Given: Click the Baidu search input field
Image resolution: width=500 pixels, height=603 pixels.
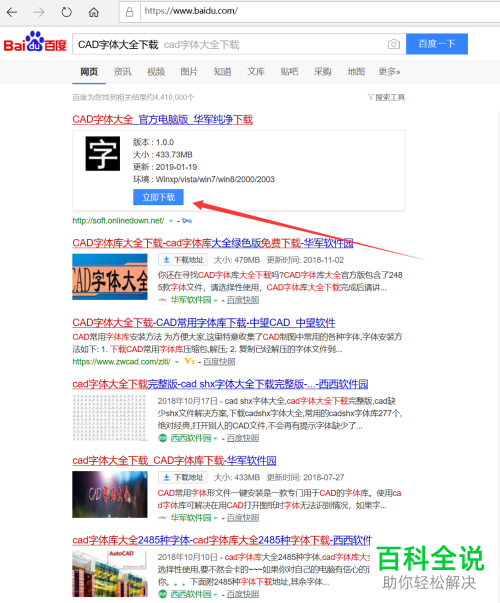Looking at the screenshot, I should pos(239,44).
